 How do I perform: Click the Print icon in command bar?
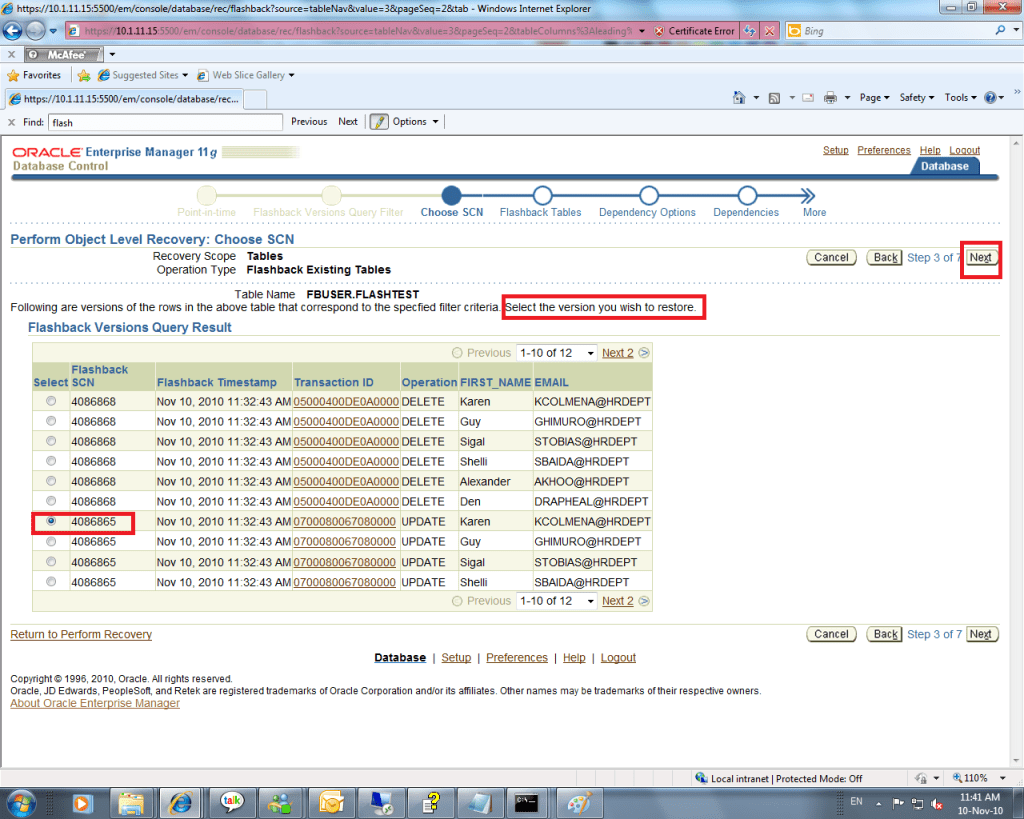tap(831, 98)
